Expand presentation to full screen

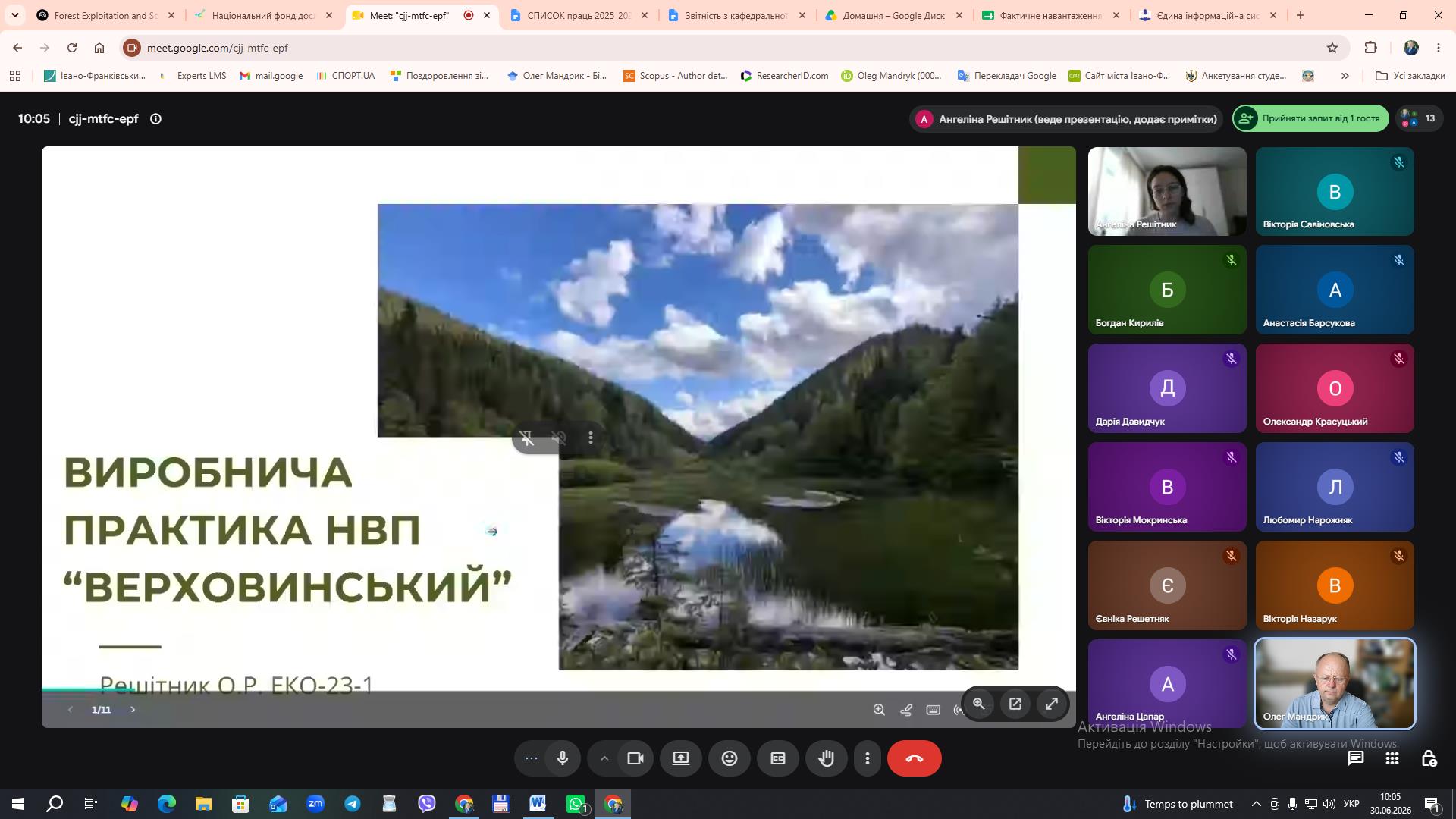pos(1052,704)
